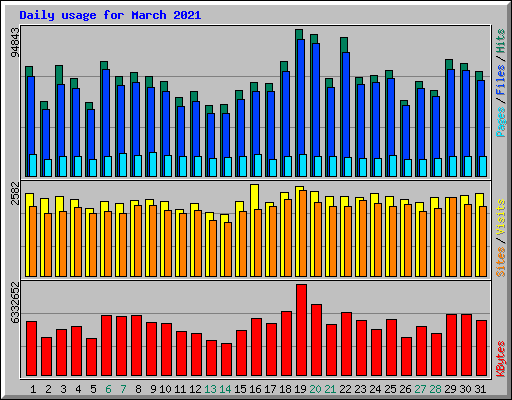Viewport: 512px width, 400px height.
Task: Click the blue Files bar for day 19
Action: click(x=301, y=97)
